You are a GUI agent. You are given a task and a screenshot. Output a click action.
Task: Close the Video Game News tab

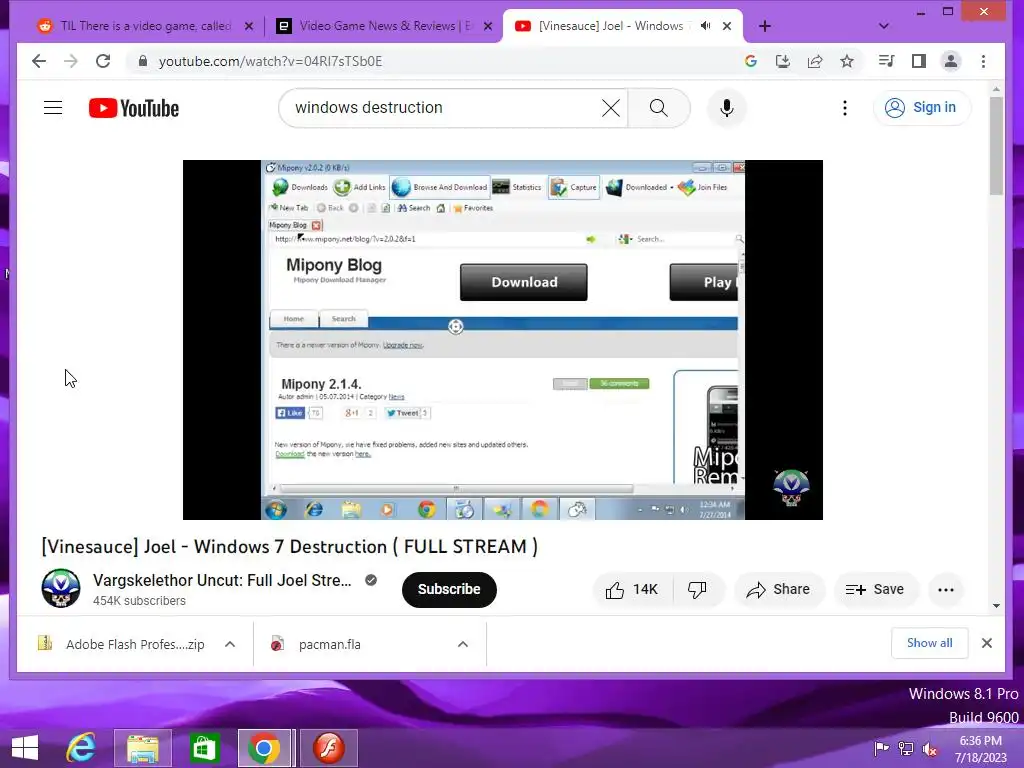[488, 26]
